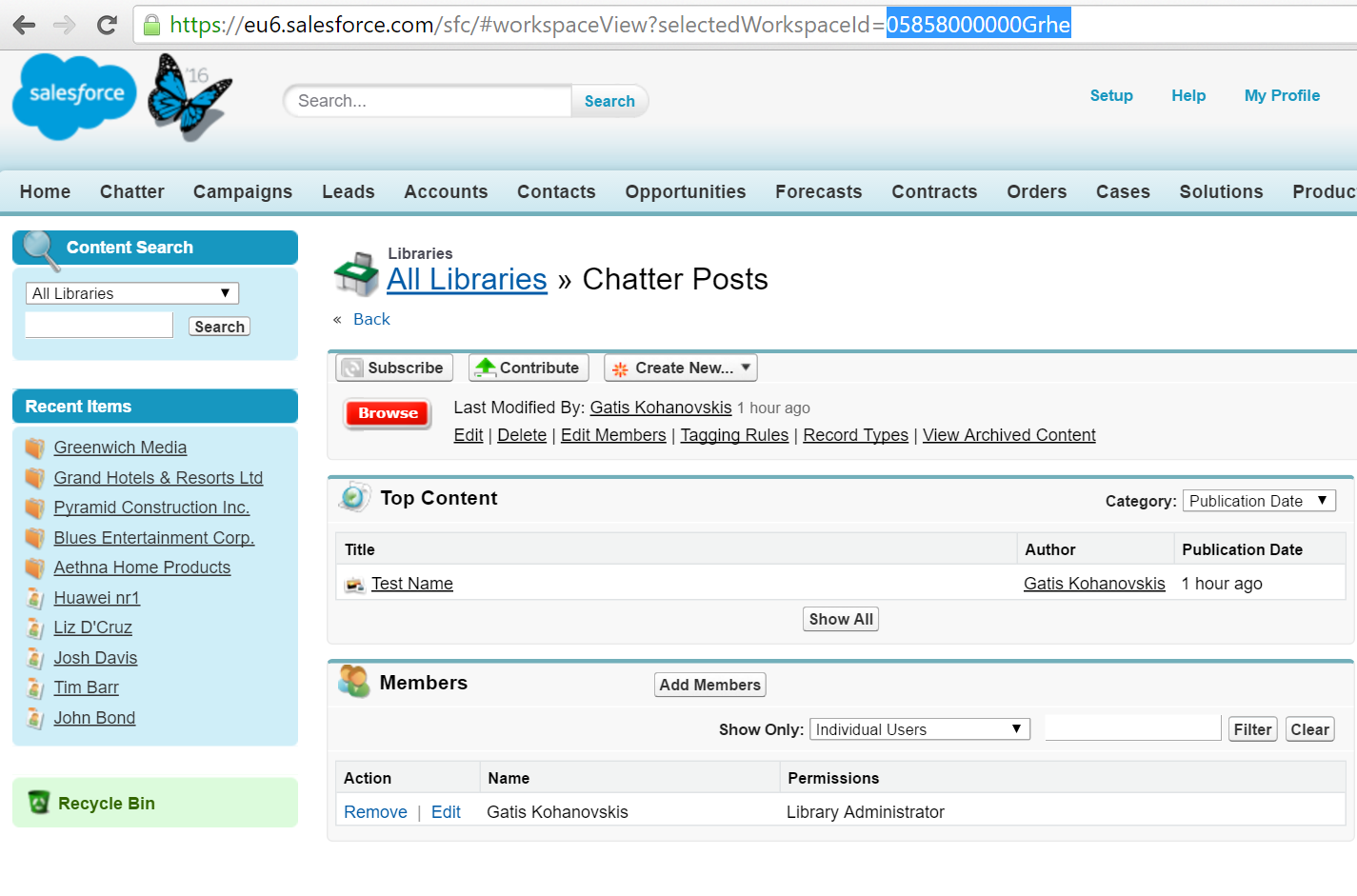Click the Subscribe button

[394, 368]
